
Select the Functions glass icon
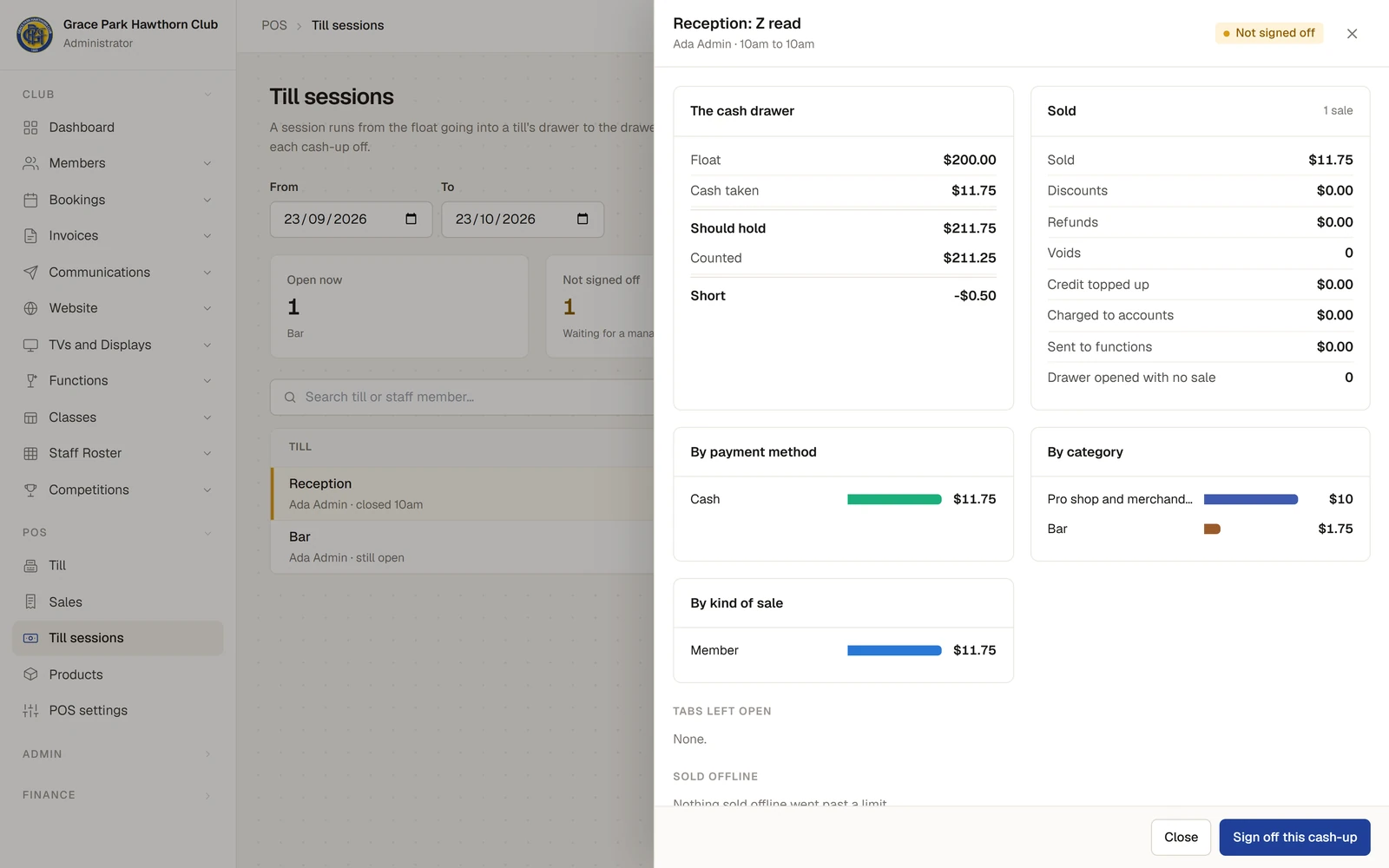click(30, 381)
